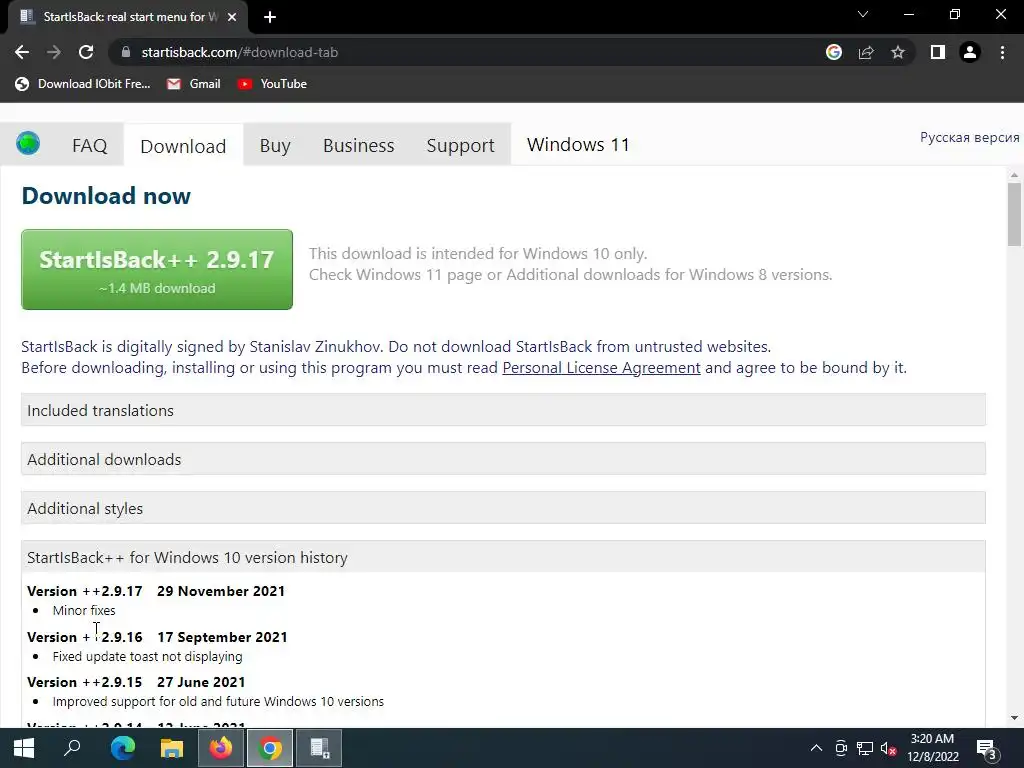
Task: Expand Included translations section
Action: 503,410
